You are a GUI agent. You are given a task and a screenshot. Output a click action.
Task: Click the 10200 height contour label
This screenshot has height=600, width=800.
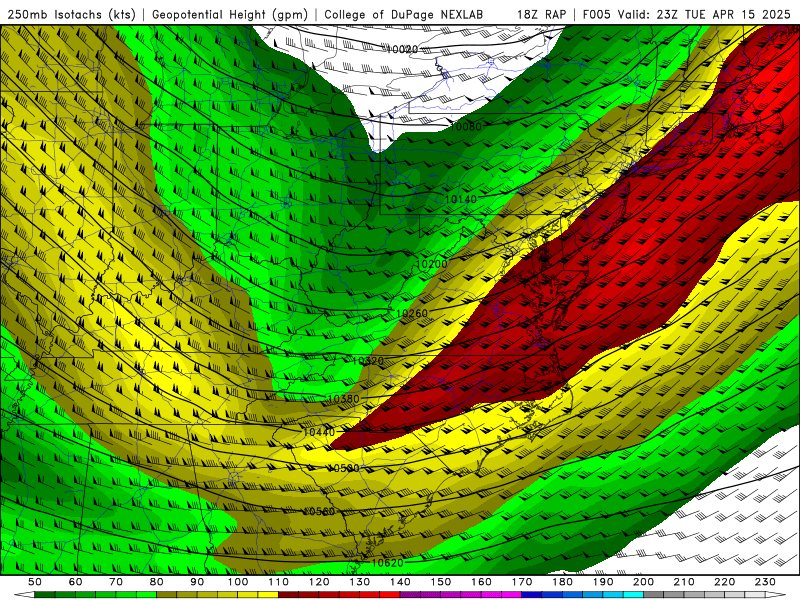(x=432, y=264)
